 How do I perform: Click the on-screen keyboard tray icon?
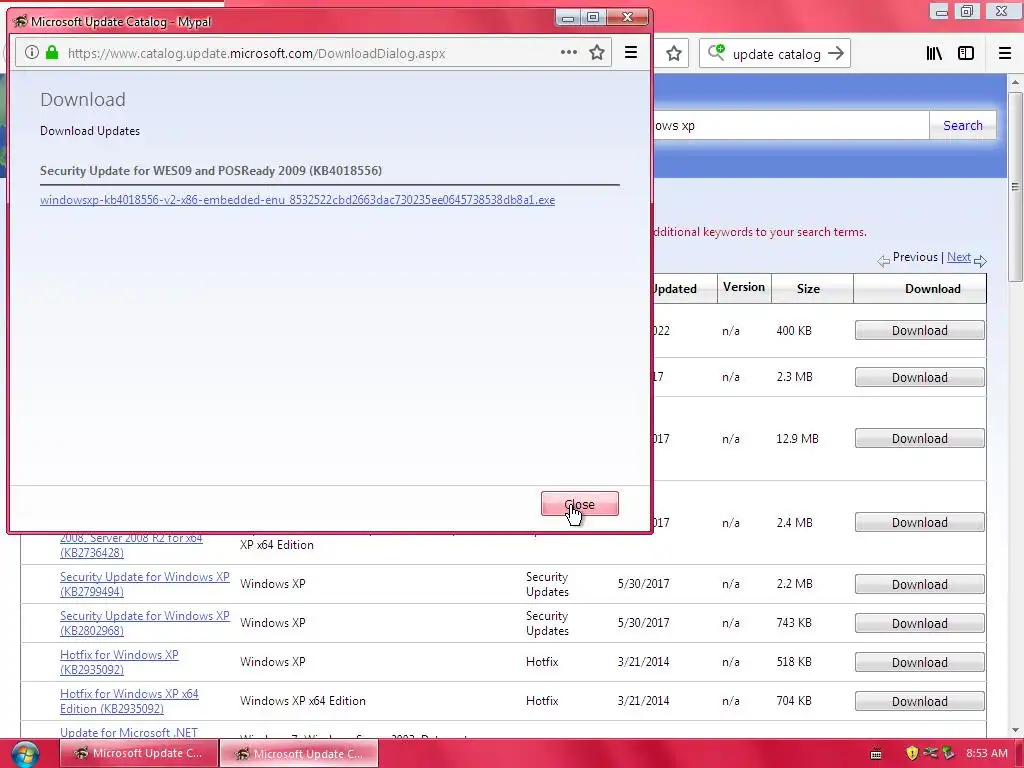click(876, 754)
